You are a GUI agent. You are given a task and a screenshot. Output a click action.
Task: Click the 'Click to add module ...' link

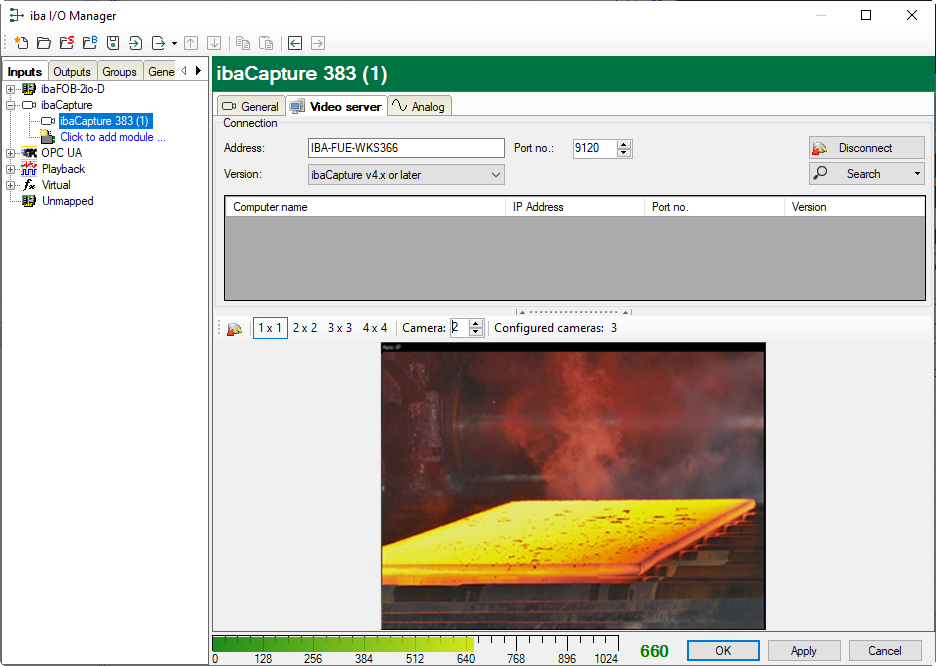pyautogui.click(x=113, y=137)
